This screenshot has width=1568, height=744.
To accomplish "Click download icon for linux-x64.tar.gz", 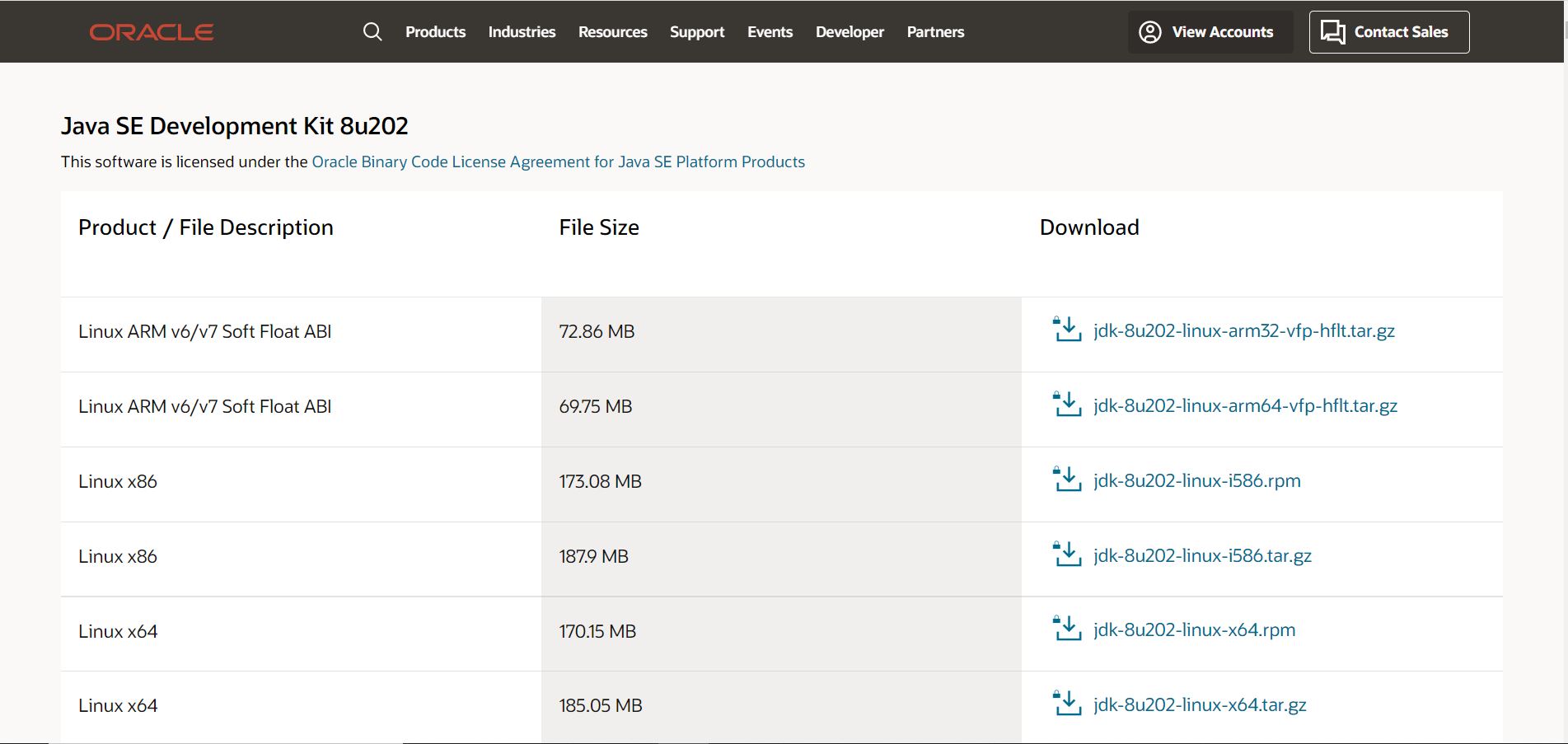I will 1067,703.
